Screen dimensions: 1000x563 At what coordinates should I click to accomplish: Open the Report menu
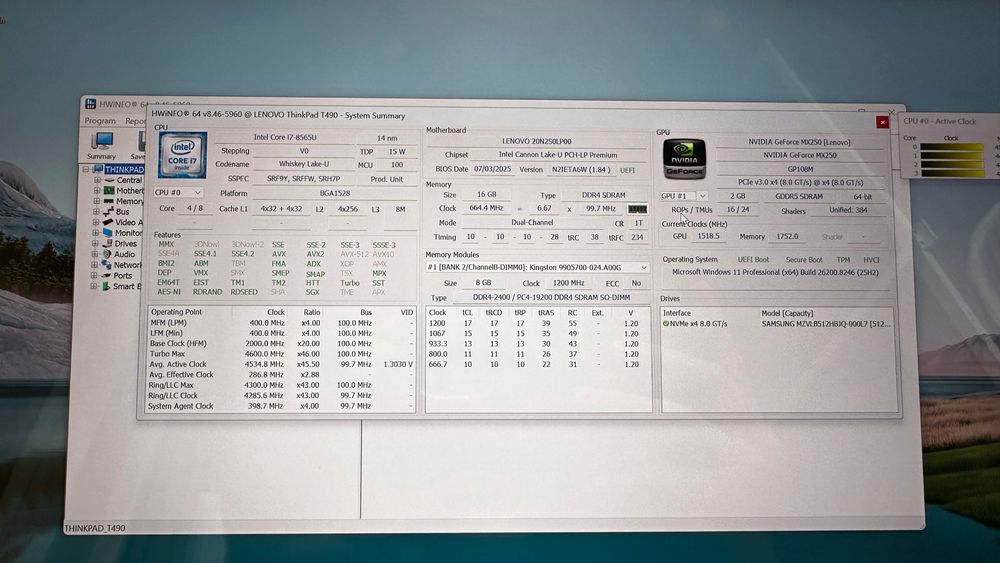(135, 121)
